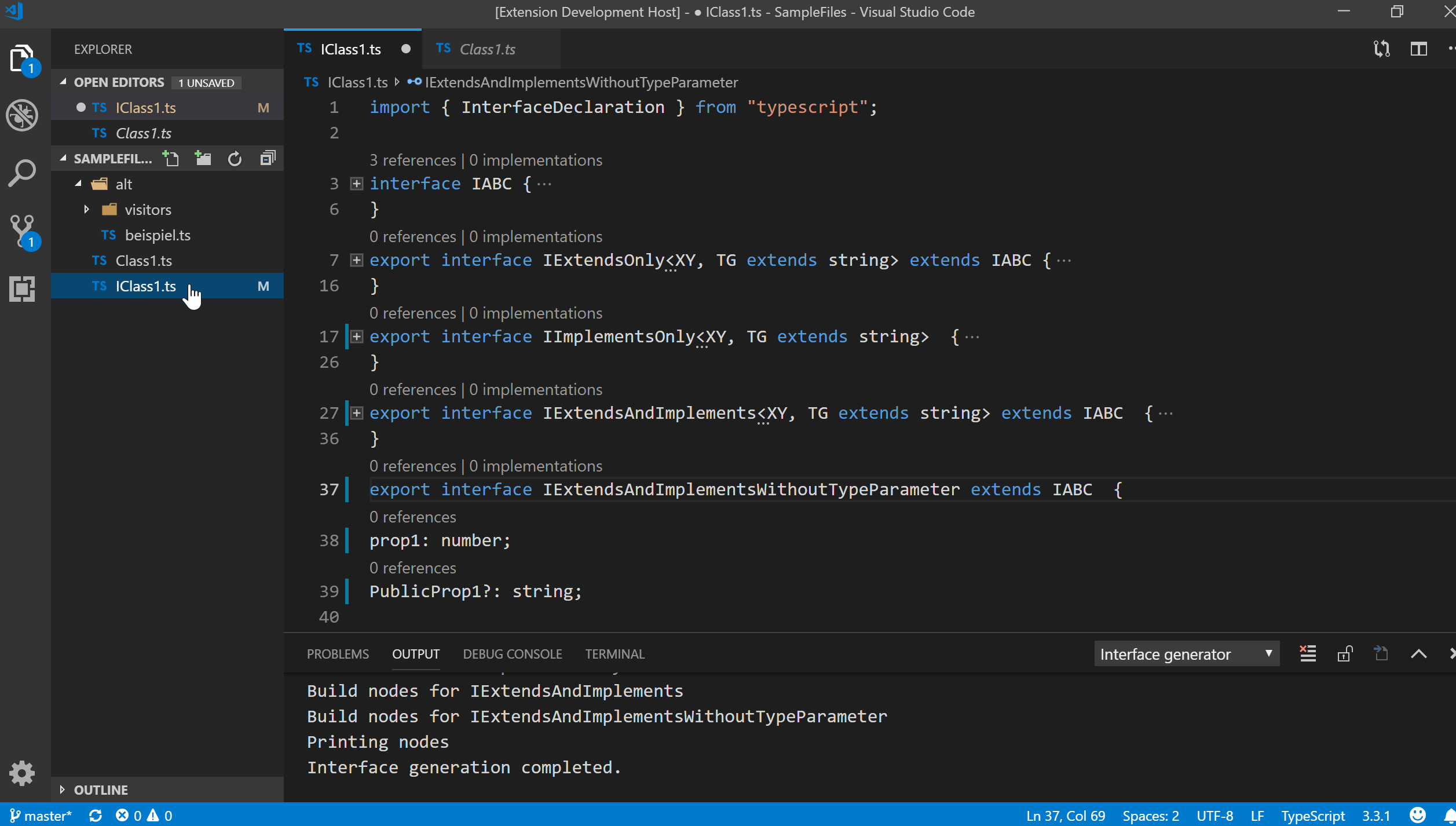Screen dimensions: 1456x826
Task: Switch to the Terminal panel tab
Action: click(x=614, y=654)
